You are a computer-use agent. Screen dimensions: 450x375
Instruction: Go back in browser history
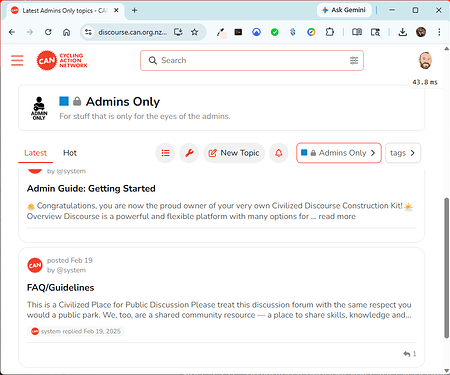(12, 32)
